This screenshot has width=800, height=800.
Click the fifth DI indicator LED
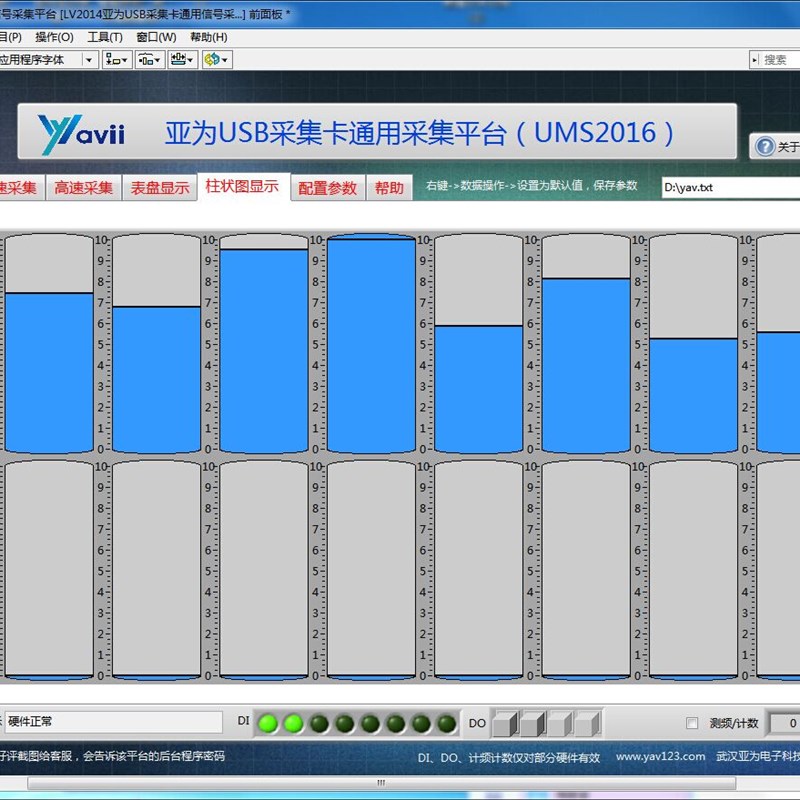pos(370,723)
